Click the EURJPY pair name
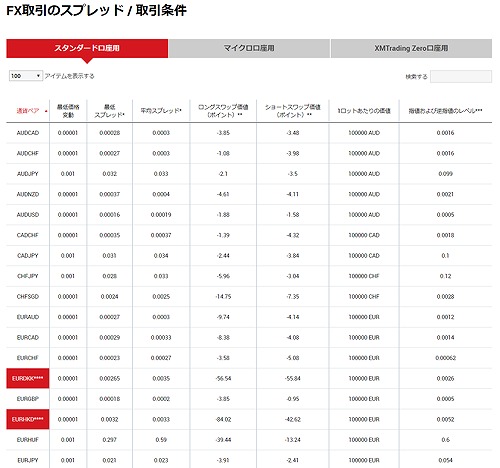Image resolution: width=500 pixels, height=468 pixels. pos(28,460)
